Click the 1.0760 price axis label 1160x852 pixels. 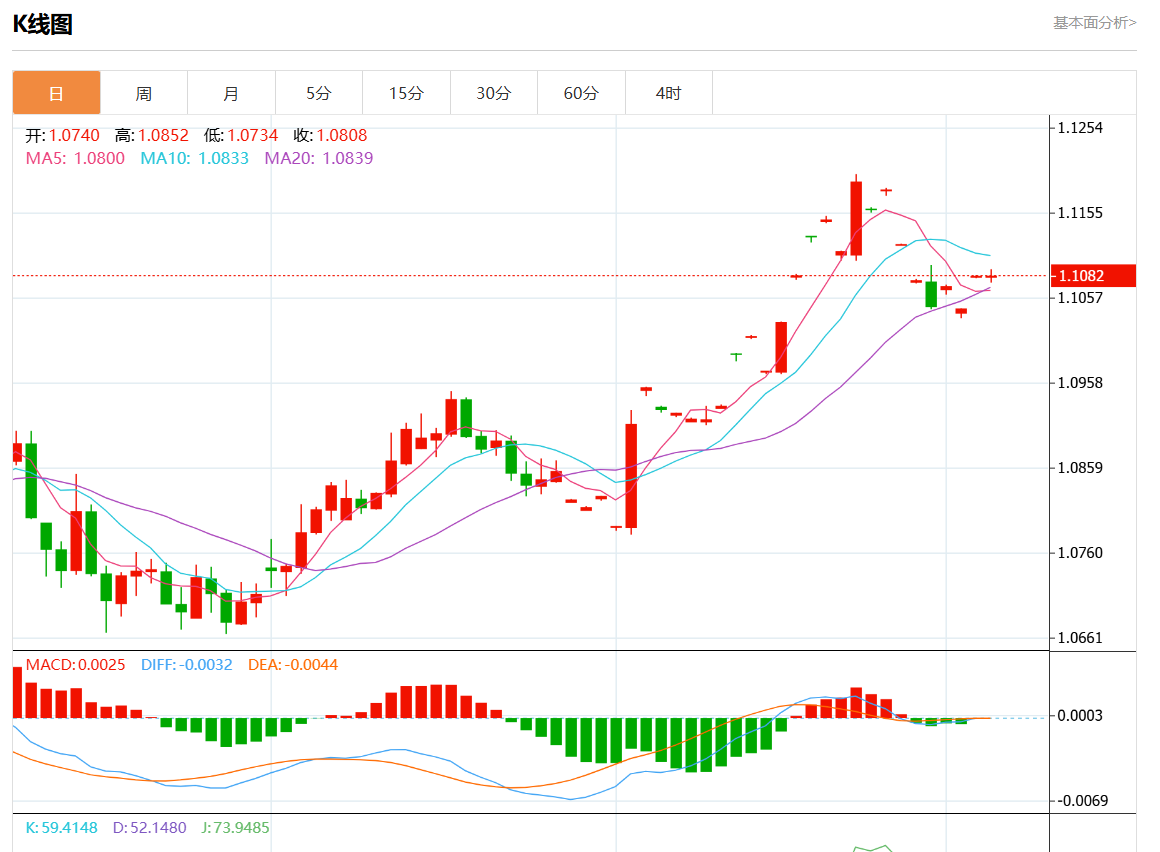(x=1080, y=553)
